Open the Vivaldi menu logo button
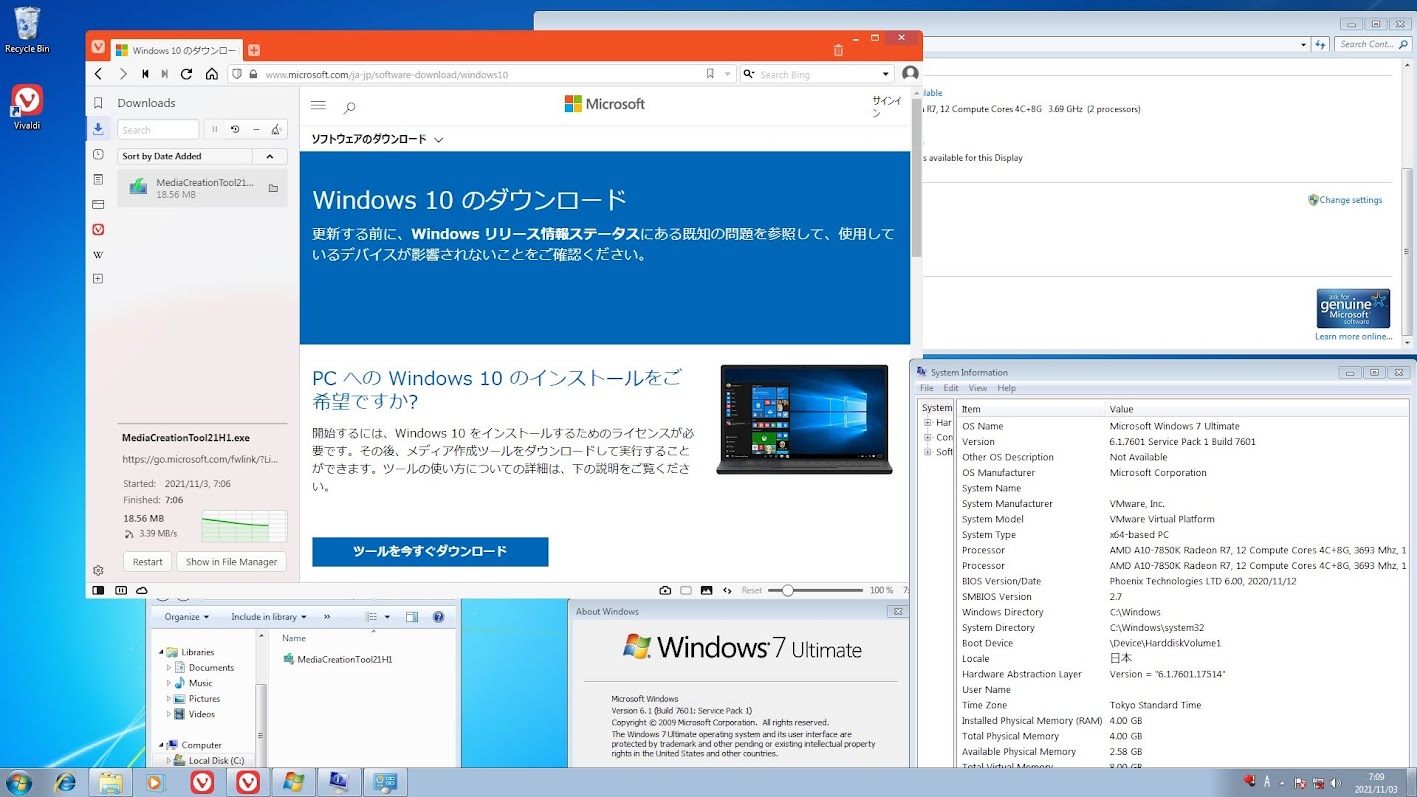 coord(98,48)
